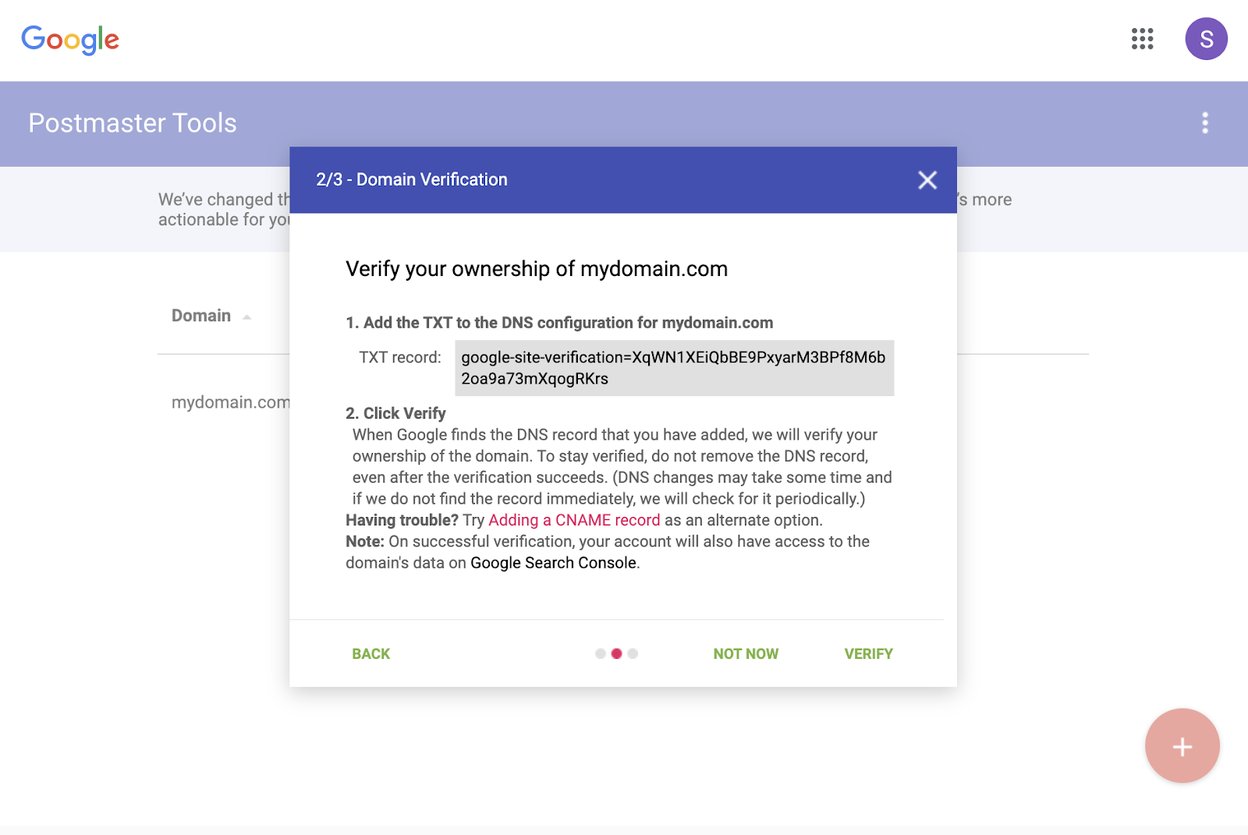Click the pink add domain button
This screenshot has width=1248, height=835.
coord(1182,745)
